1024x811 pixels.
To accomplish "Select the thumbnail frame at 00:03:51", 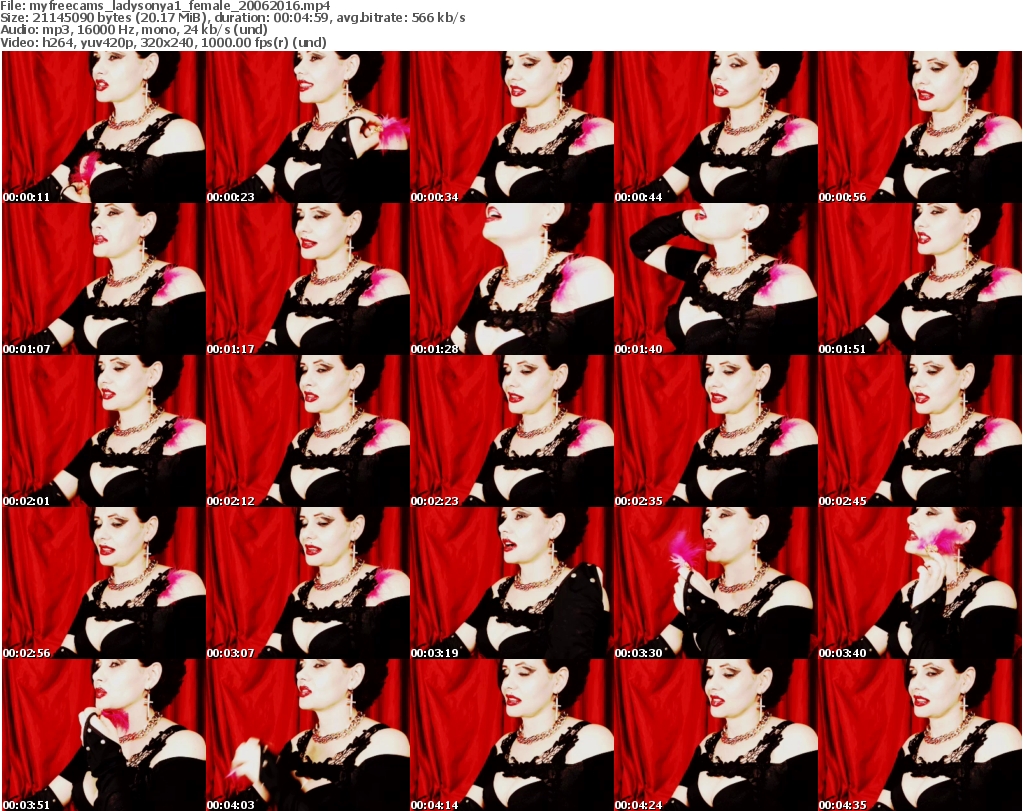I will pyautogui.click(x=104, y=735).
